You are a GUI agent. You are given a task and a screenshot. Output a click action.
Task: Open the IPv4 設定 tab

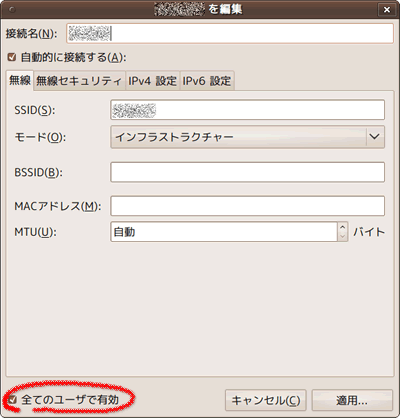click(152, 81)
